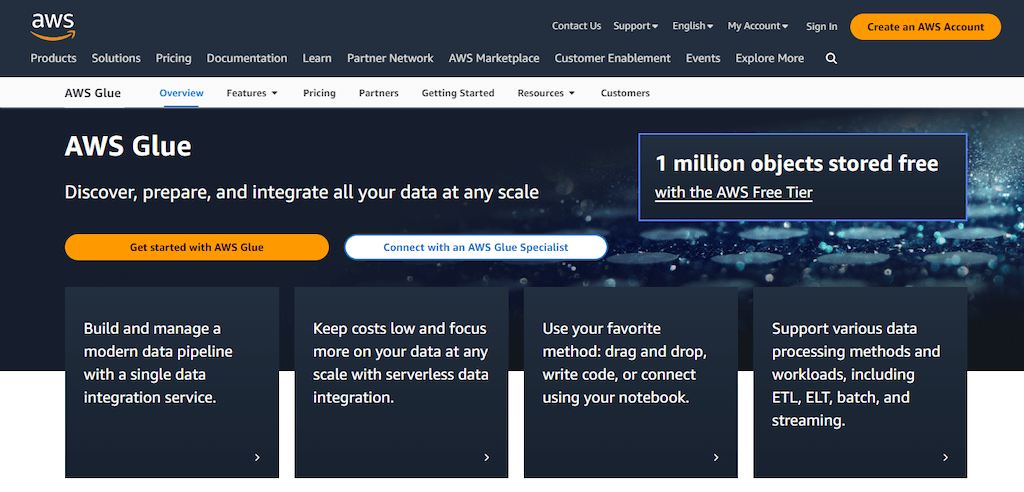Select the Overview tab
Image resolution: width=1024 pixels, height=492 pixels.
tap(182, 93)
